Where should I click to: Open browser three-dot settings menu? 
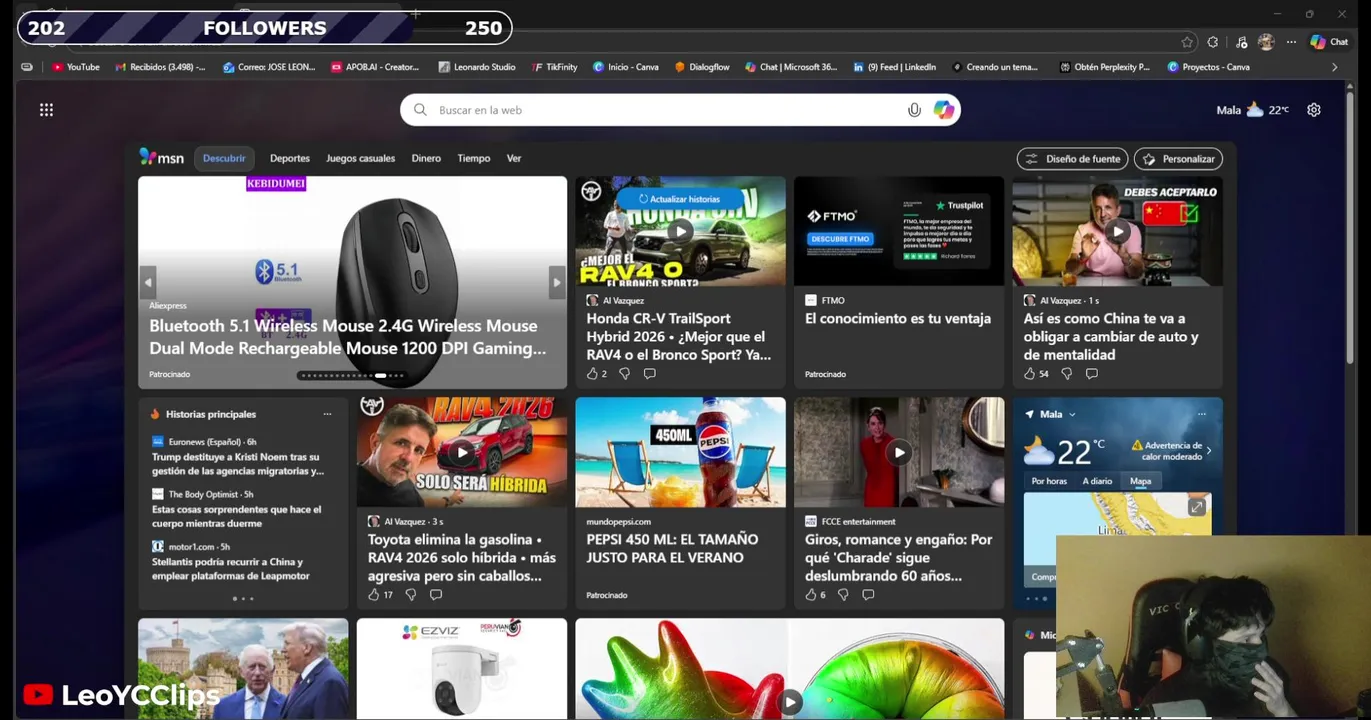pos(1291,42)
